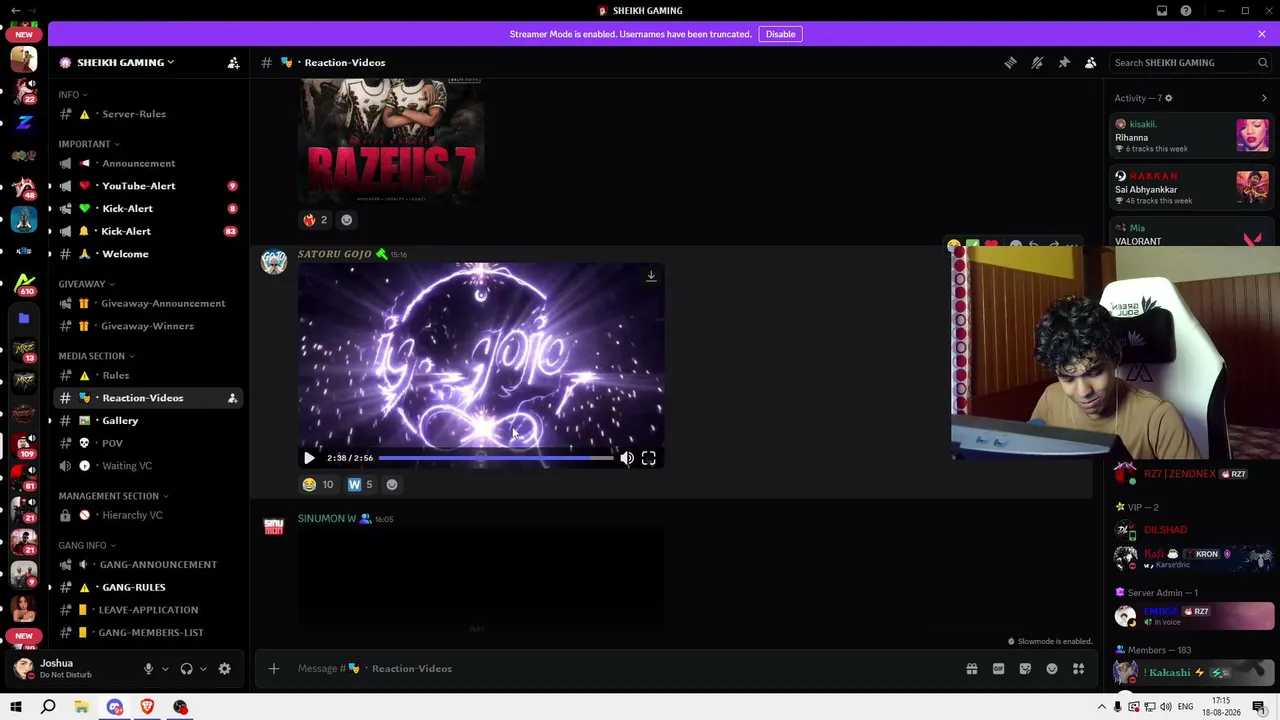
Task: Mute the video volume
Action: [627, 458]
